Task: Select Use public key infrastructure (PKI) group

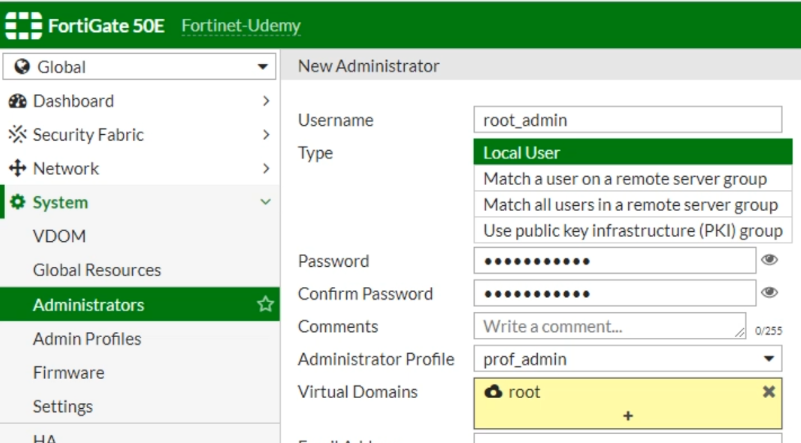Action: (x=632, y=230)
